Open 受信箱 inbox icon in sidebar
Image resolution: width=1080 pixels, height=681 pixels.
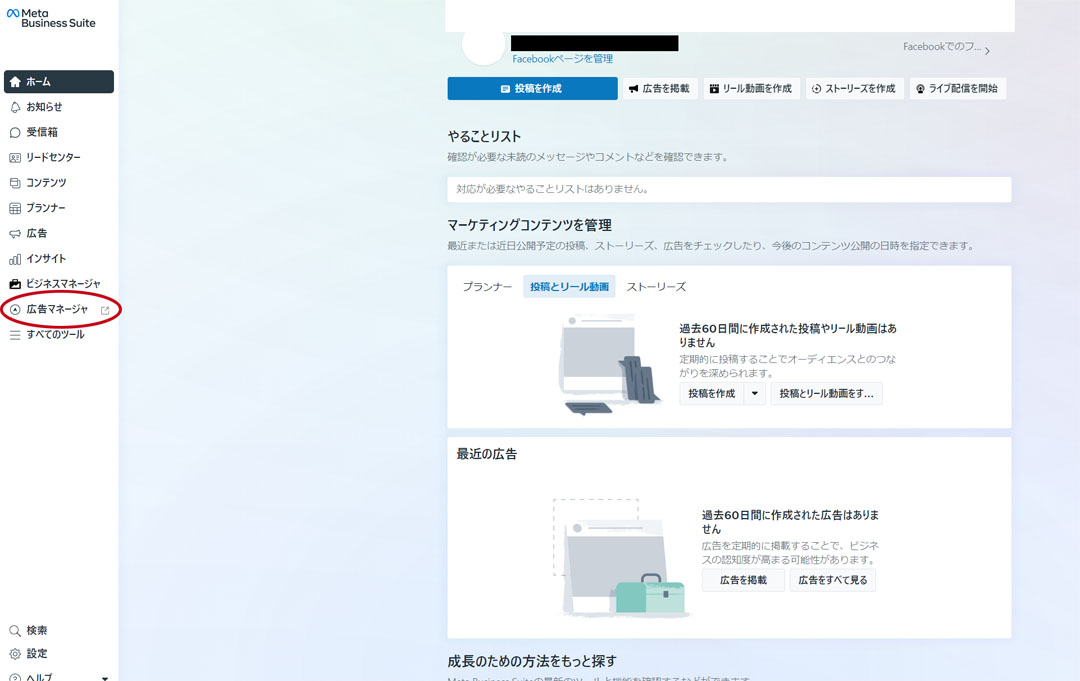click(x=15, y=132)
